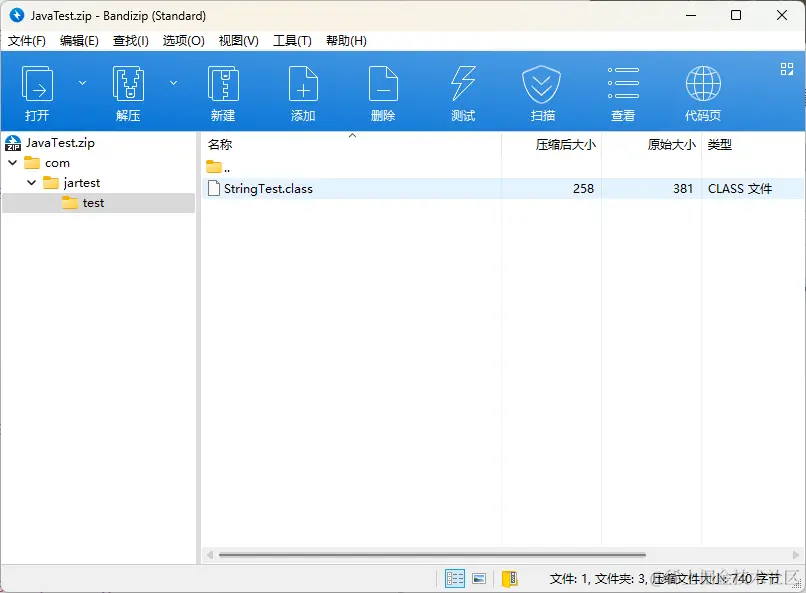Viewport: 806px width, 593px height.
Task: Select the jartest folder in the tree
Action: pos(81,183)
